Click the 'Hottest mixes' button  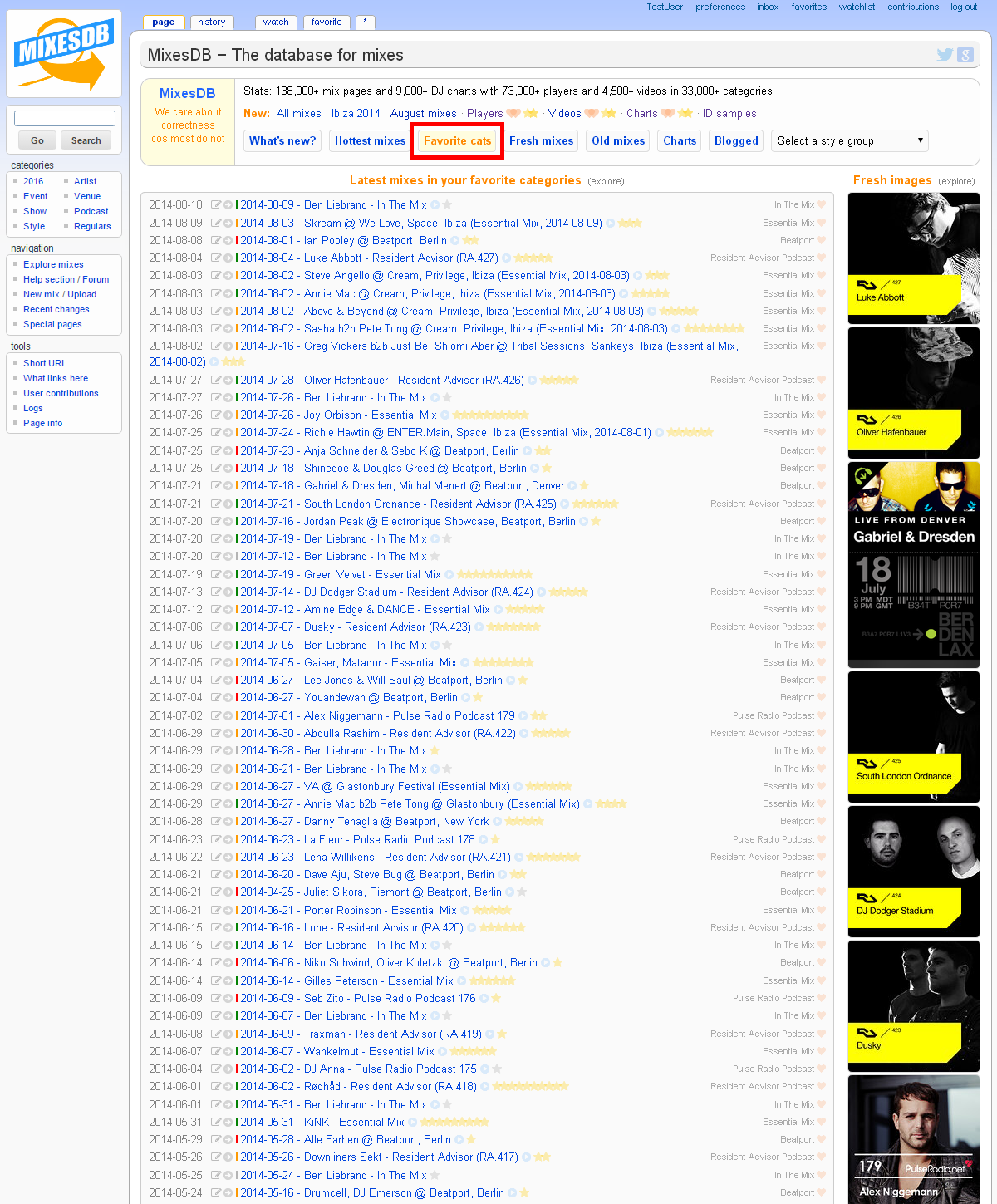pos(371,141)
